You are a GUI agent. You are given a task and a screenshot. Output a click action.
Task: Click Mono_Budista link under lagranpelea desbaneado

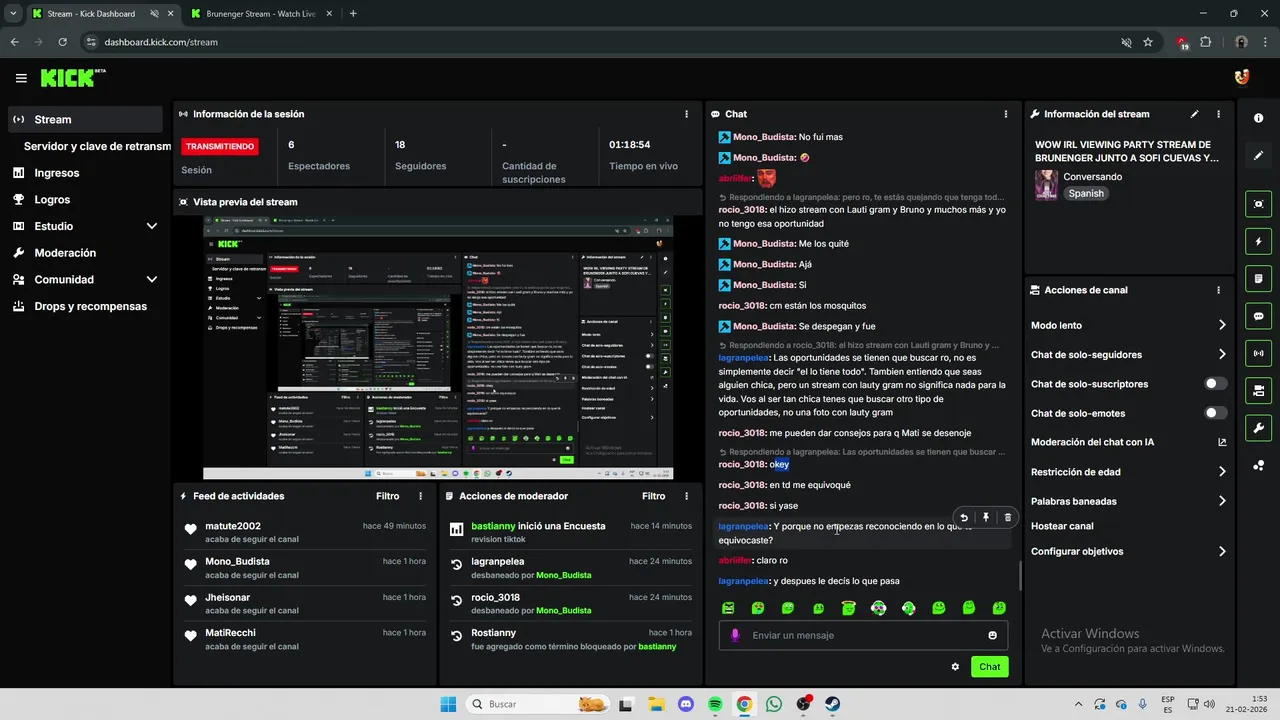tap(563, 576)
